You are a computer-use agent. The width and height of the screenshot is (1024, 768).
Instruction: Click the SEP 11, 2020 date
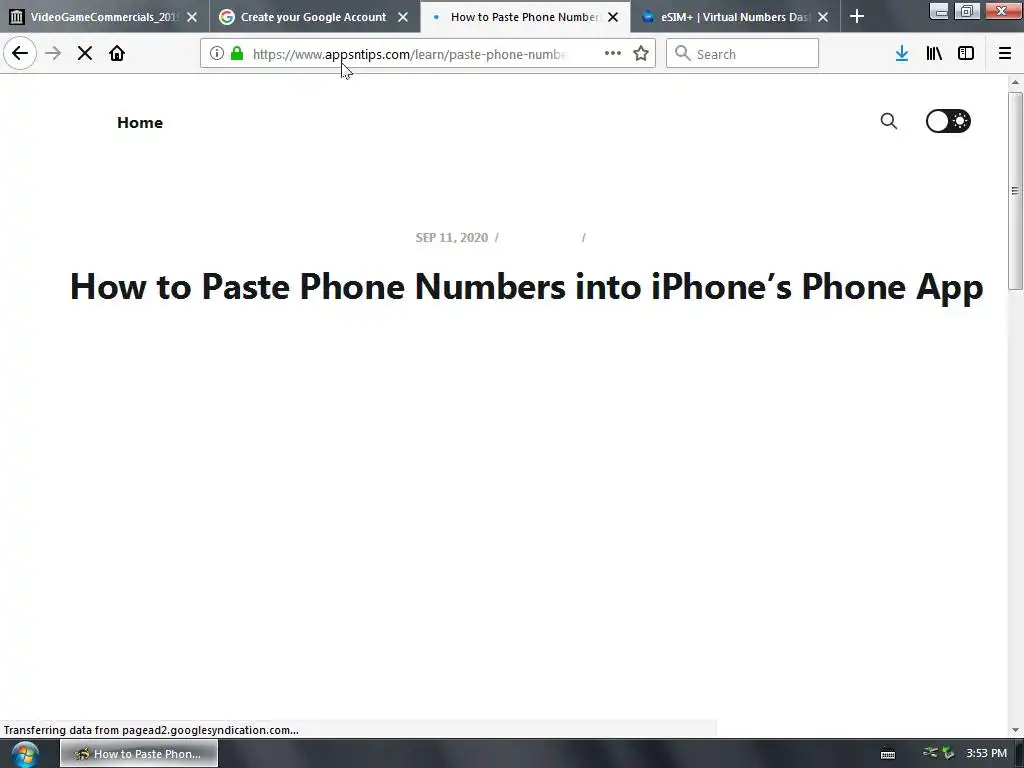pyautogui.click(x=452, y=238)
